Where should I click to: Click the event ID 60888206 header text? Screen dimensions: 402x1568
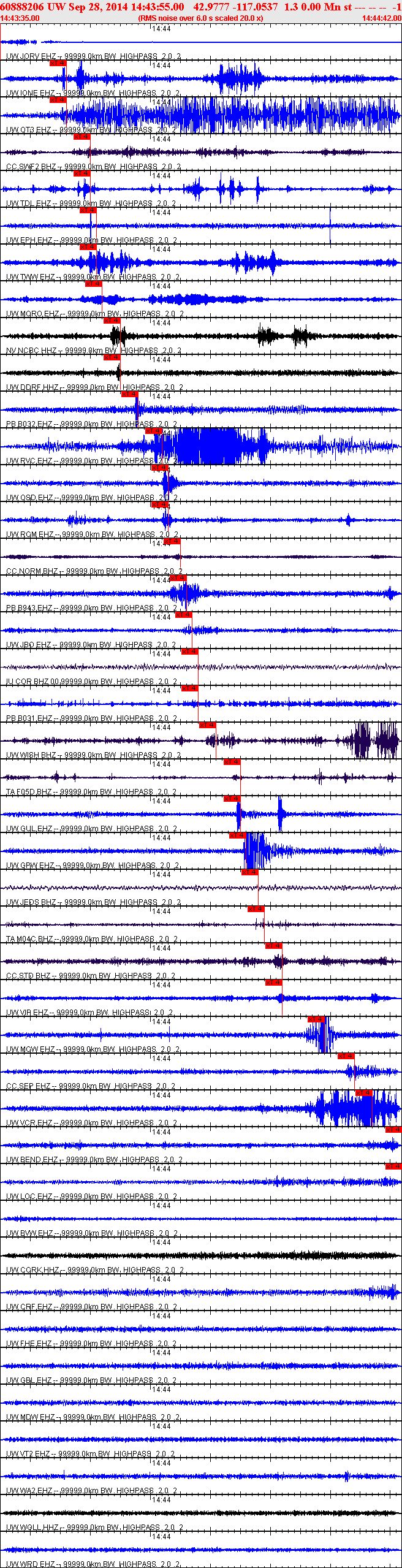(22, 7)
